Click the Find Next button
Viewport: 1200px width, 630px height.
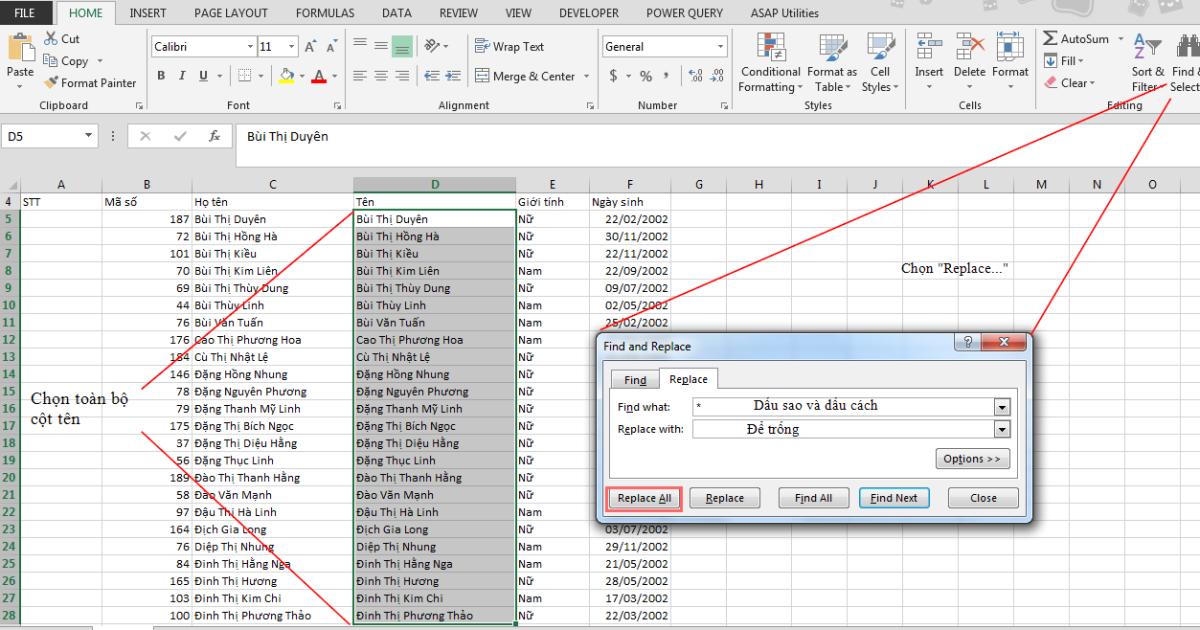pos(894,497)
